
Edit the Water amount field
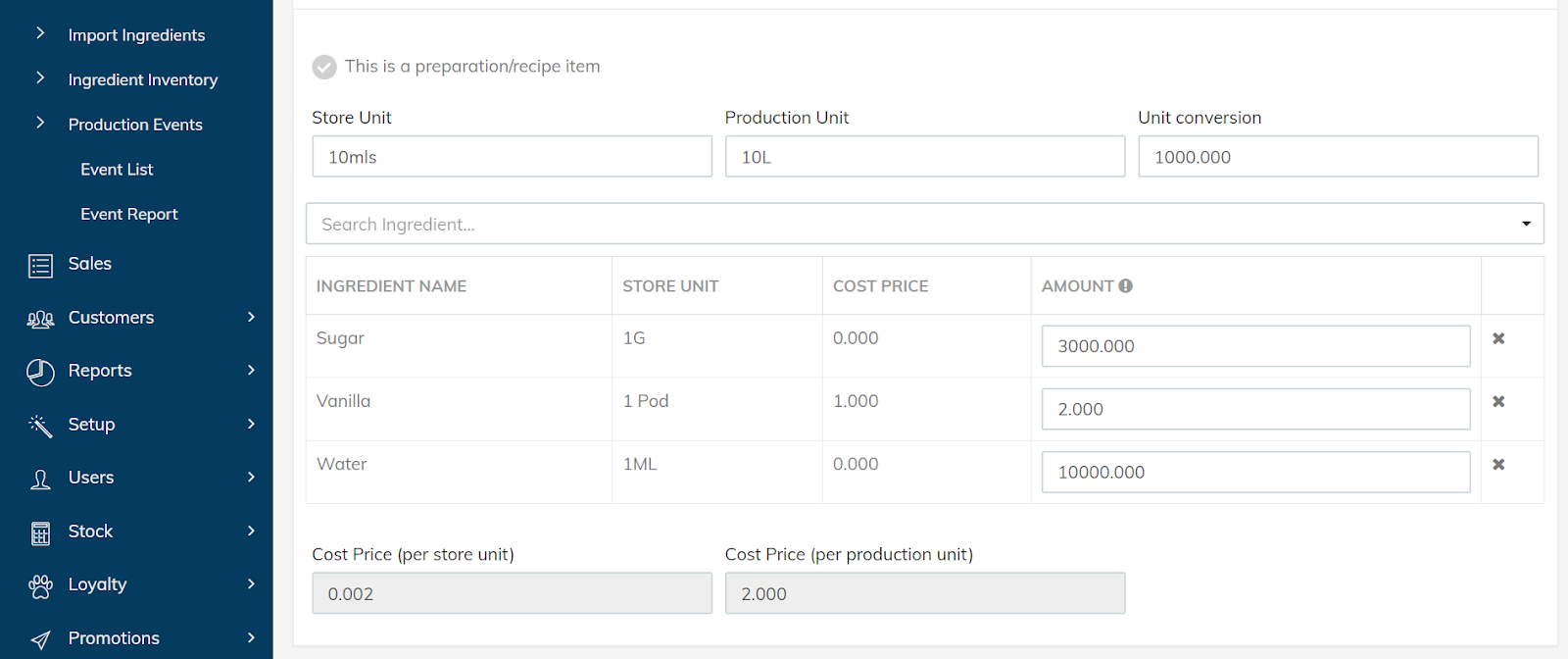coord(1255,472)
